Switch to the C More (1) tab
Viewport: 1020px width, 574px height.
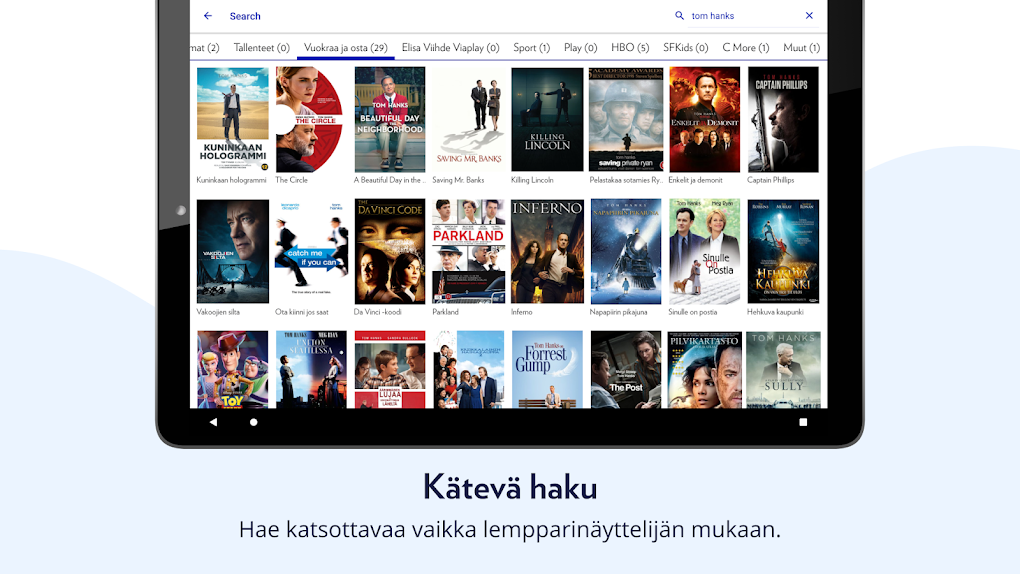(745, 48)
